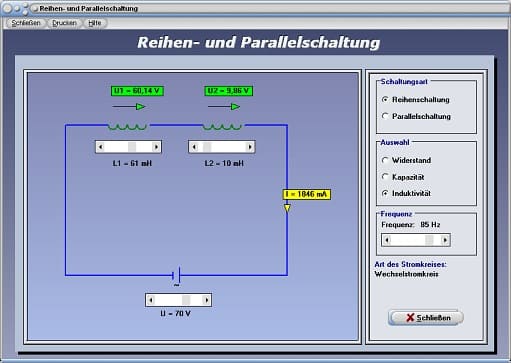Screen dimensions: 511x363
Task: Click the Frequenz: 85 Hz value
Action: point(430,225)
